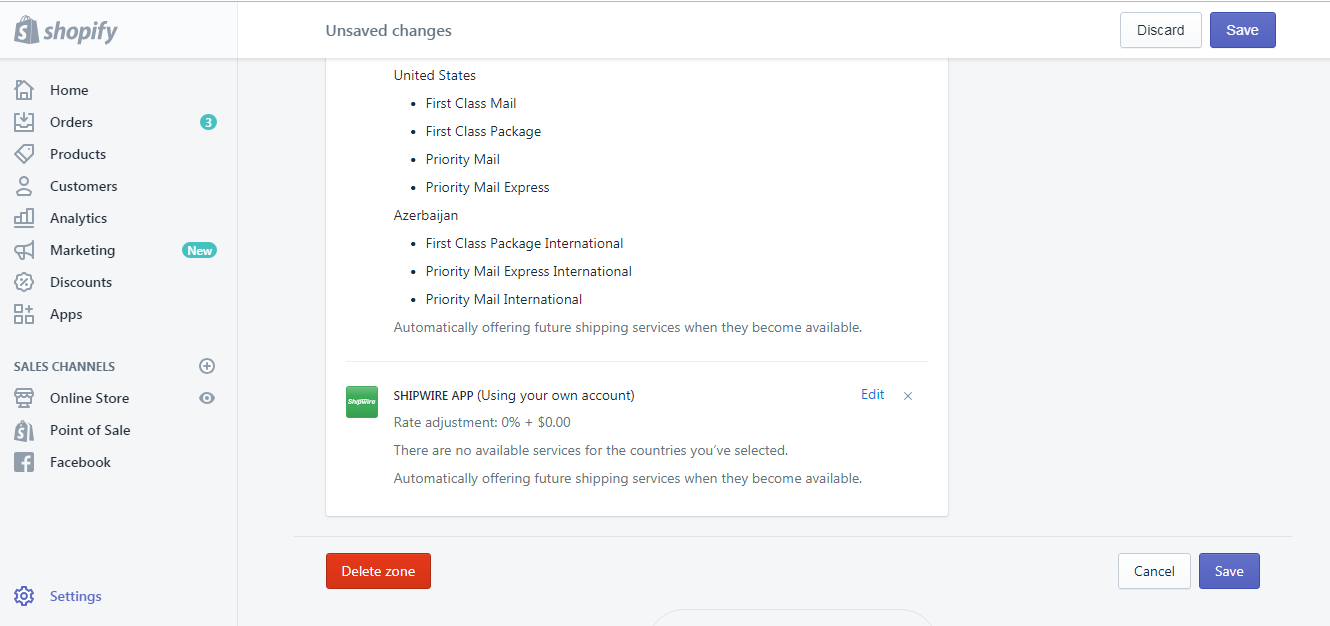Open Analytics section
The width and height of the screenshot is (1330, 626).
point(78,218)
